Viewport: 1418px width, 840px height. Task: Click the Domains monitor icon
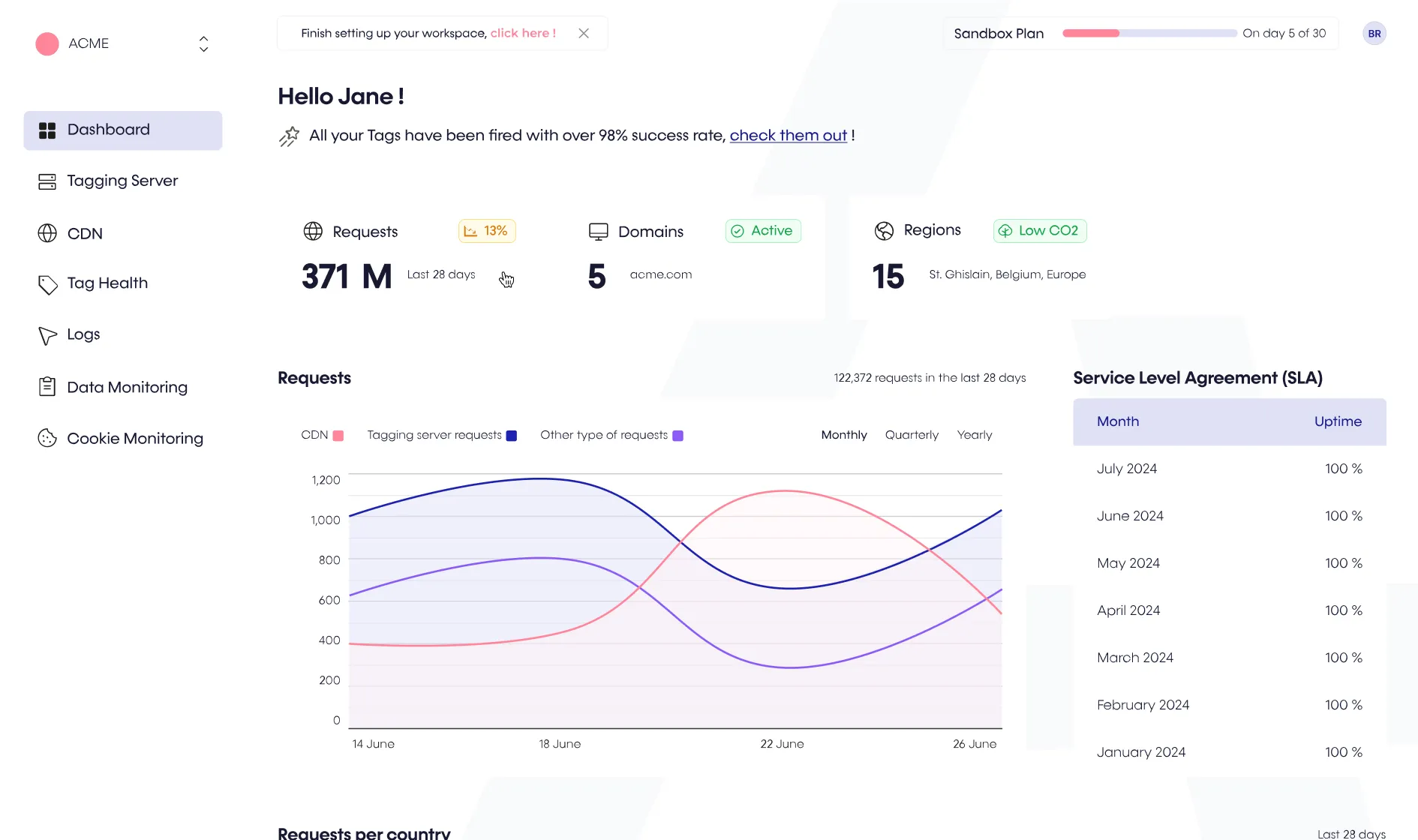(598, 232)
